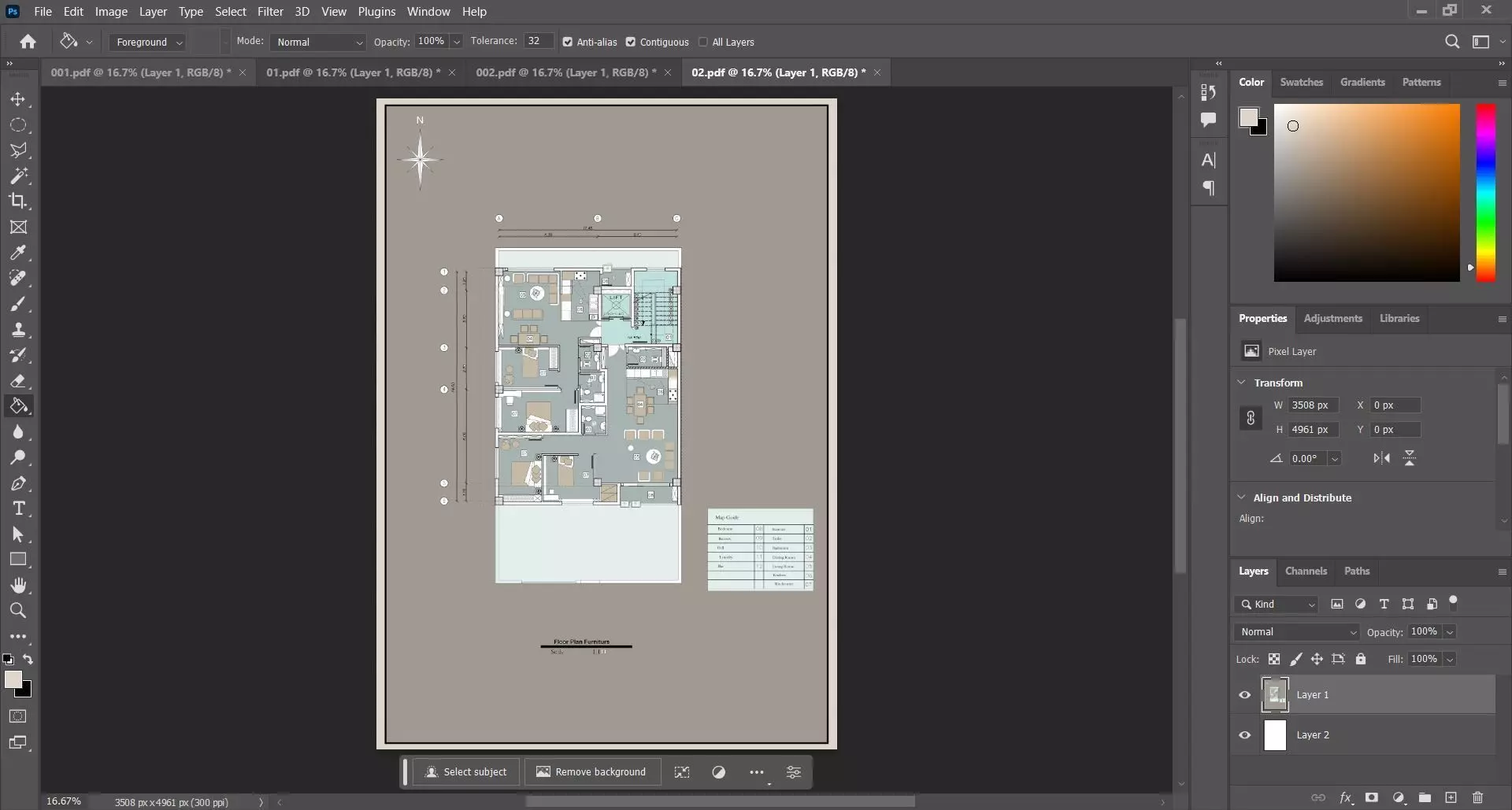
Task: Select the Rectangle shape tool
Action: pos(18,560)
